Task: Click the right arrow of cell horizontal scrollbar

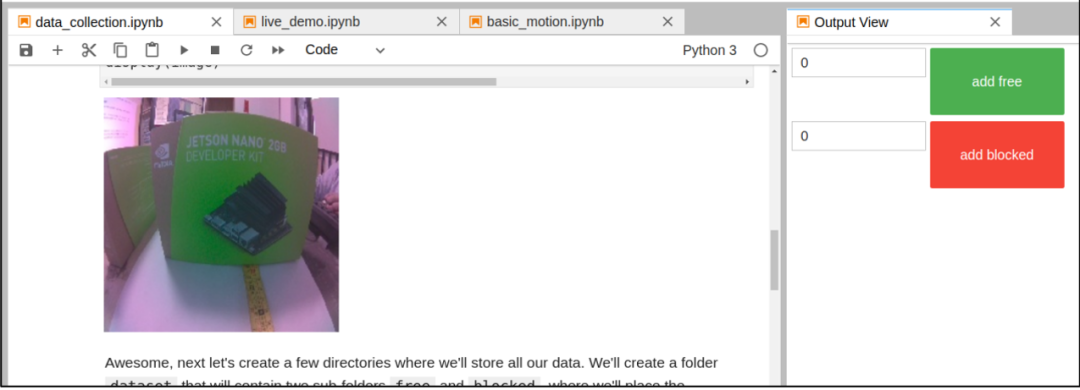Action: [747, 81]
